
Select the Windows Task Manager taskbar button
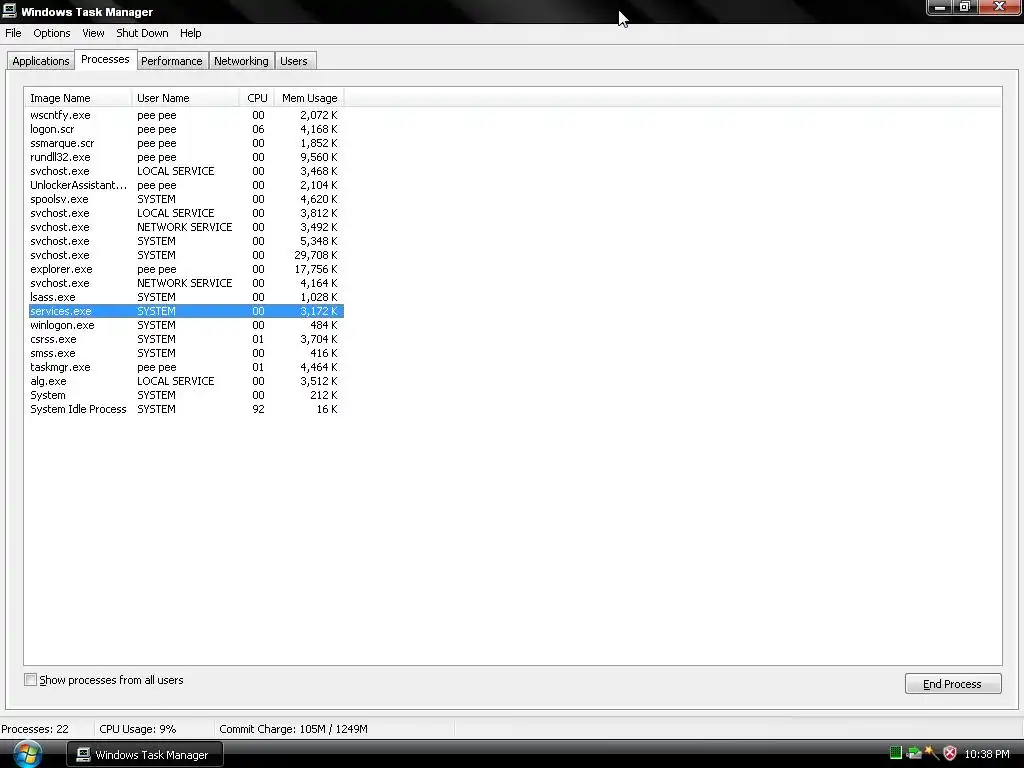click(x=145, y=754)
